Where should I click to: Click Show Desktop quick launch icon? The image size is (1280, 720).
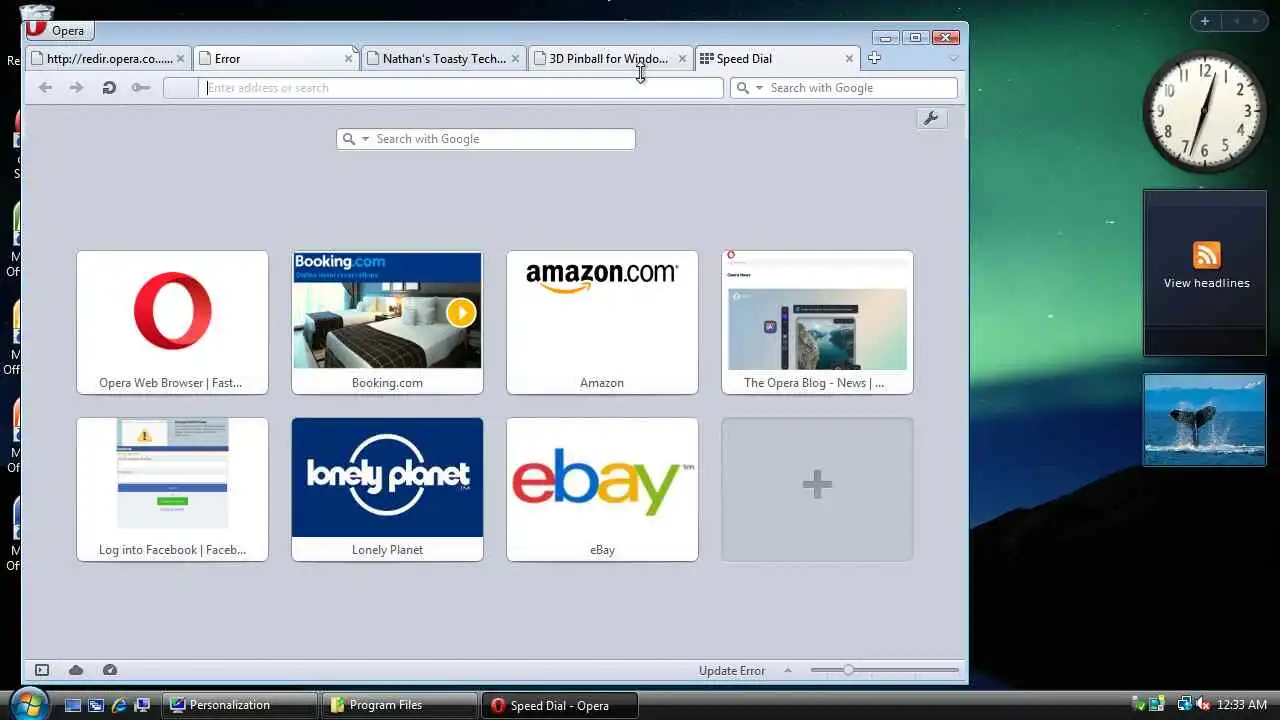click(73, 705)
